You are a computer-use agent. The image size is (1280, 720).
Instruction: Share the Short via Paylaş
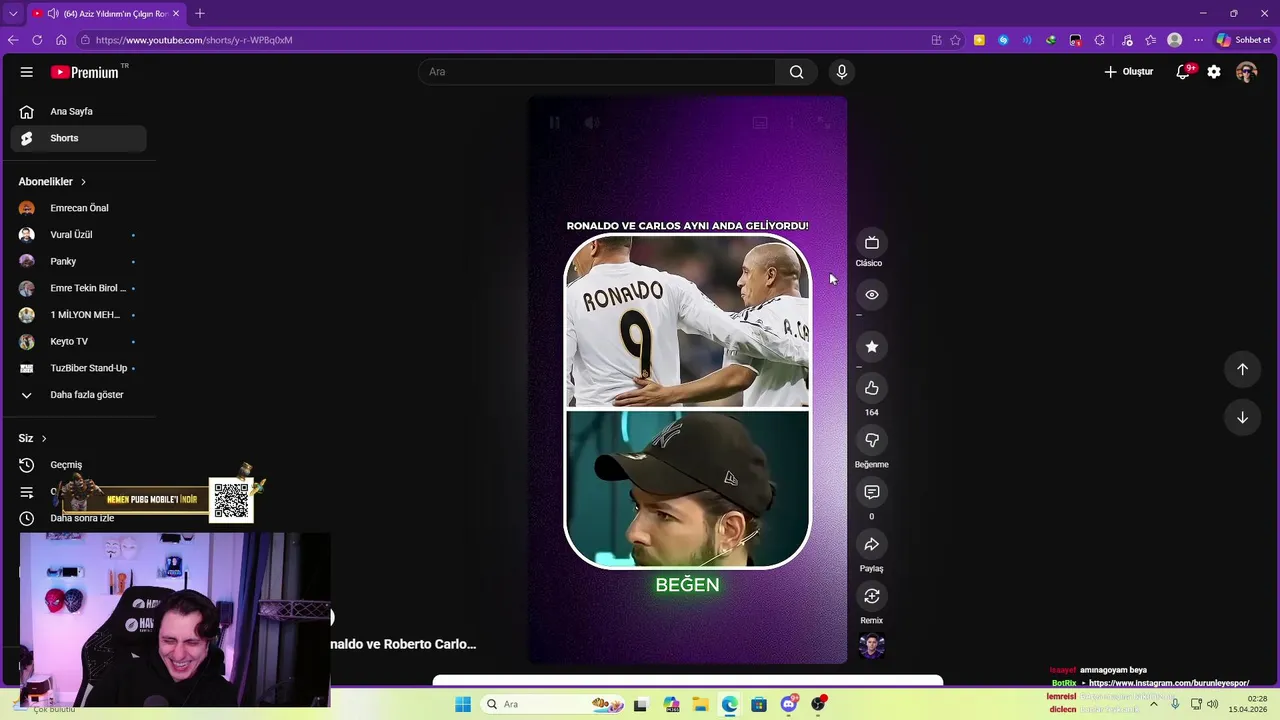tap(872, 544)
